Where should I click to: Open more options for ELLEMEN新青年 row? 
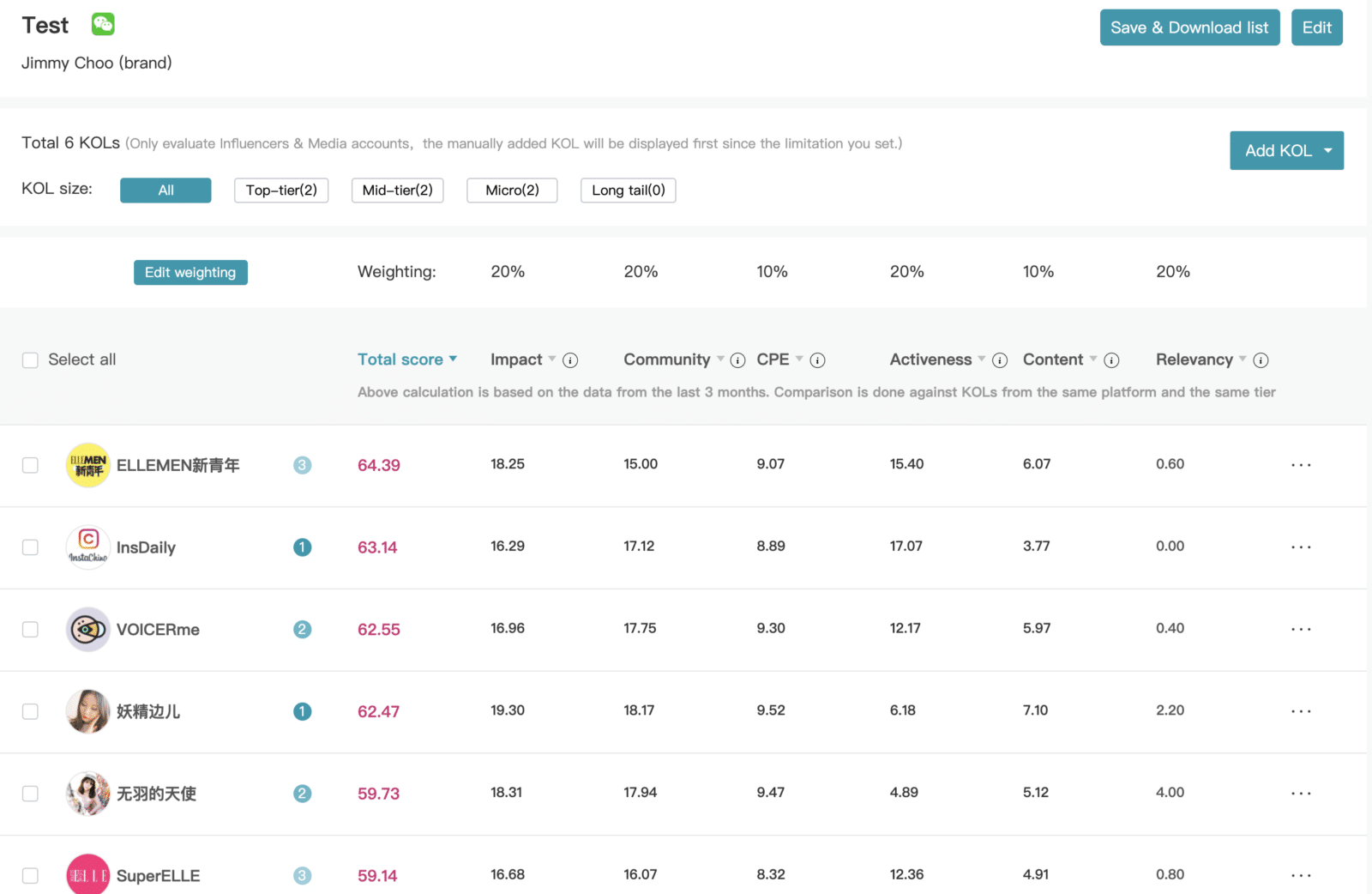pyautogui.click(x=1301, y=465)
